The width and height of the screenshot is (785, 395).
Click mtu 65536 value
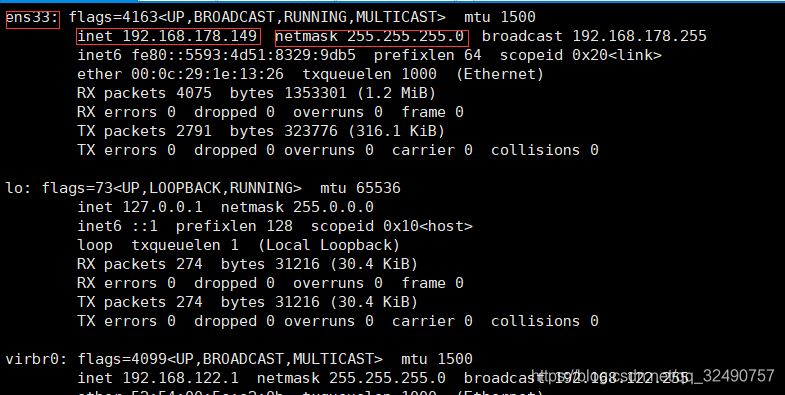pyautogui.click(x=360, y=188)
